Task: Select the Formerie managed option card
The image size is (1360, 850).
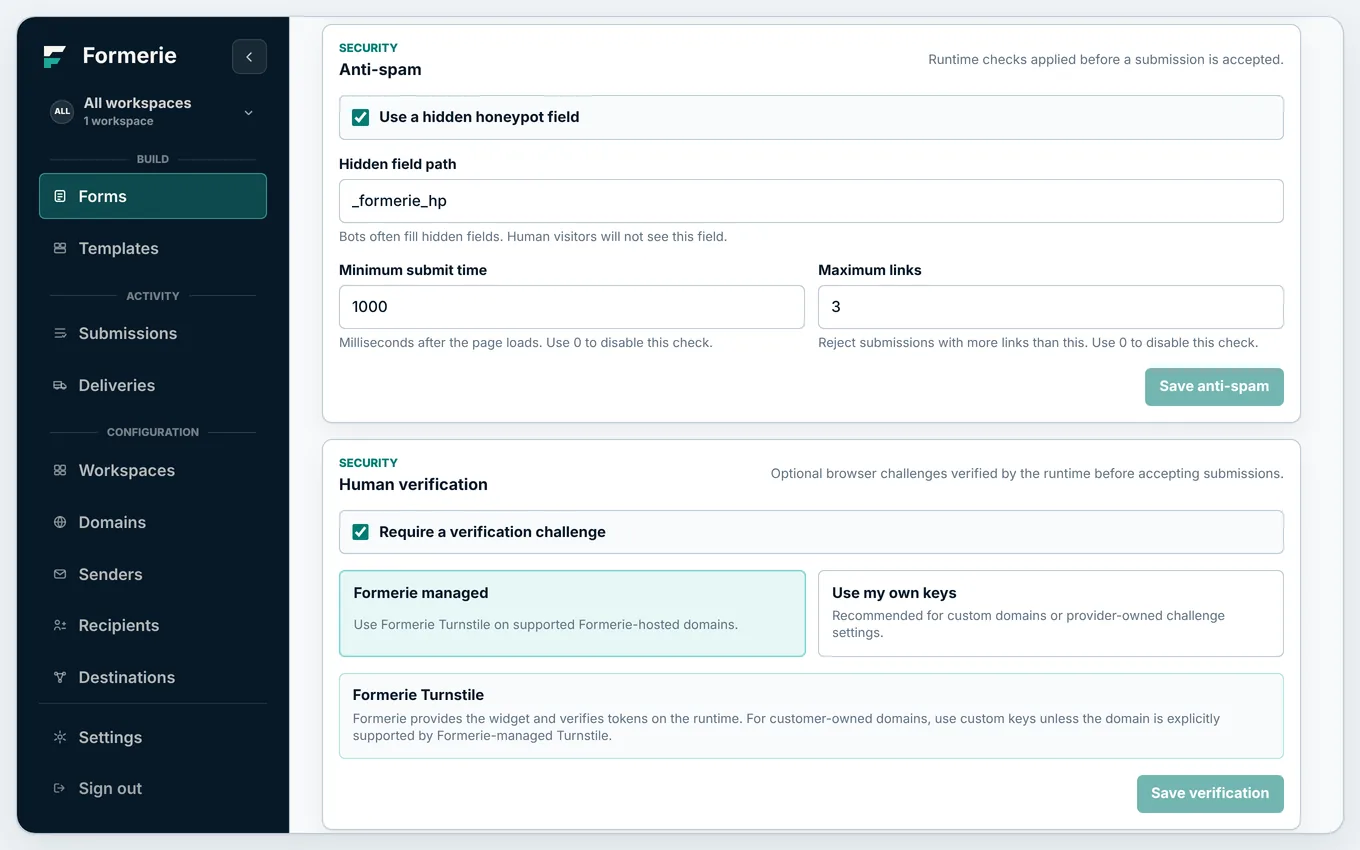Action: pos(572,613)
